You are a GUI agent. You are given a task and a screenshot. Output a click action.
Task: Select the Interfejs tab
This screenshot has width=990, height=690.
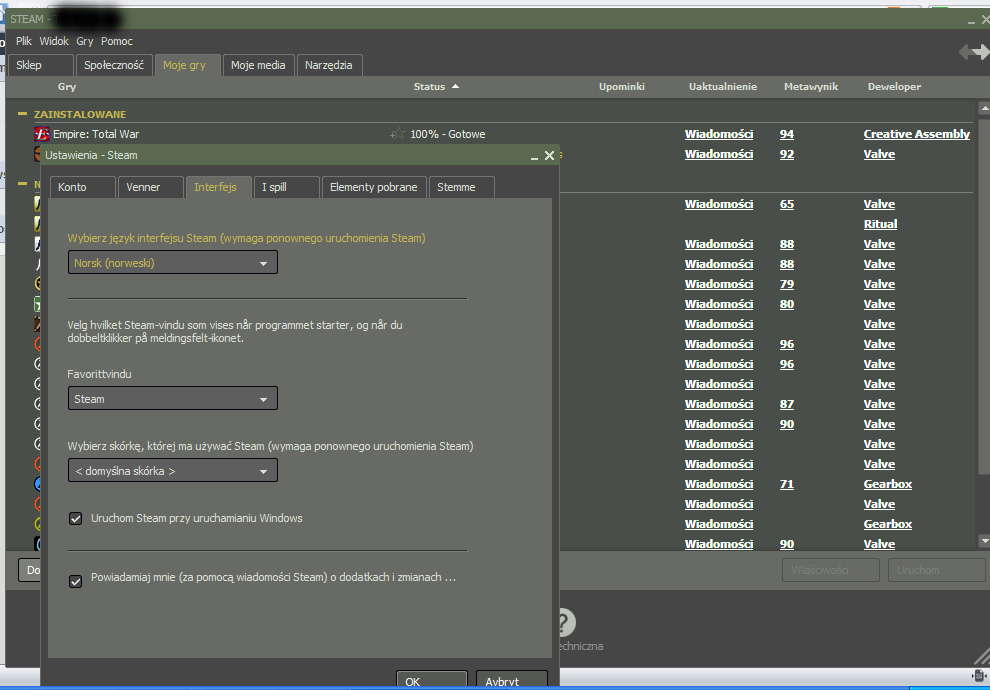(218, 187)
